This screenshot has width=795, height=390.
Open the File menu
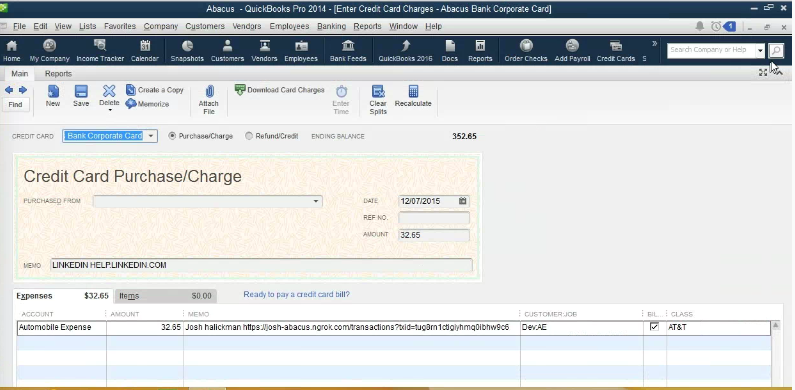pyautogui.click(x=19, y=26)
